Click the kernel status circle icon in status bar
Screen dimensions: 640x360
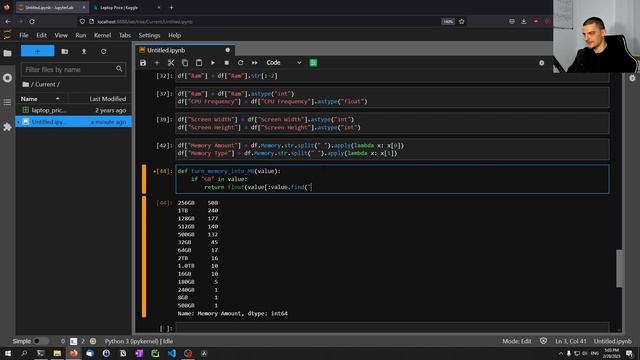point(543,341)
